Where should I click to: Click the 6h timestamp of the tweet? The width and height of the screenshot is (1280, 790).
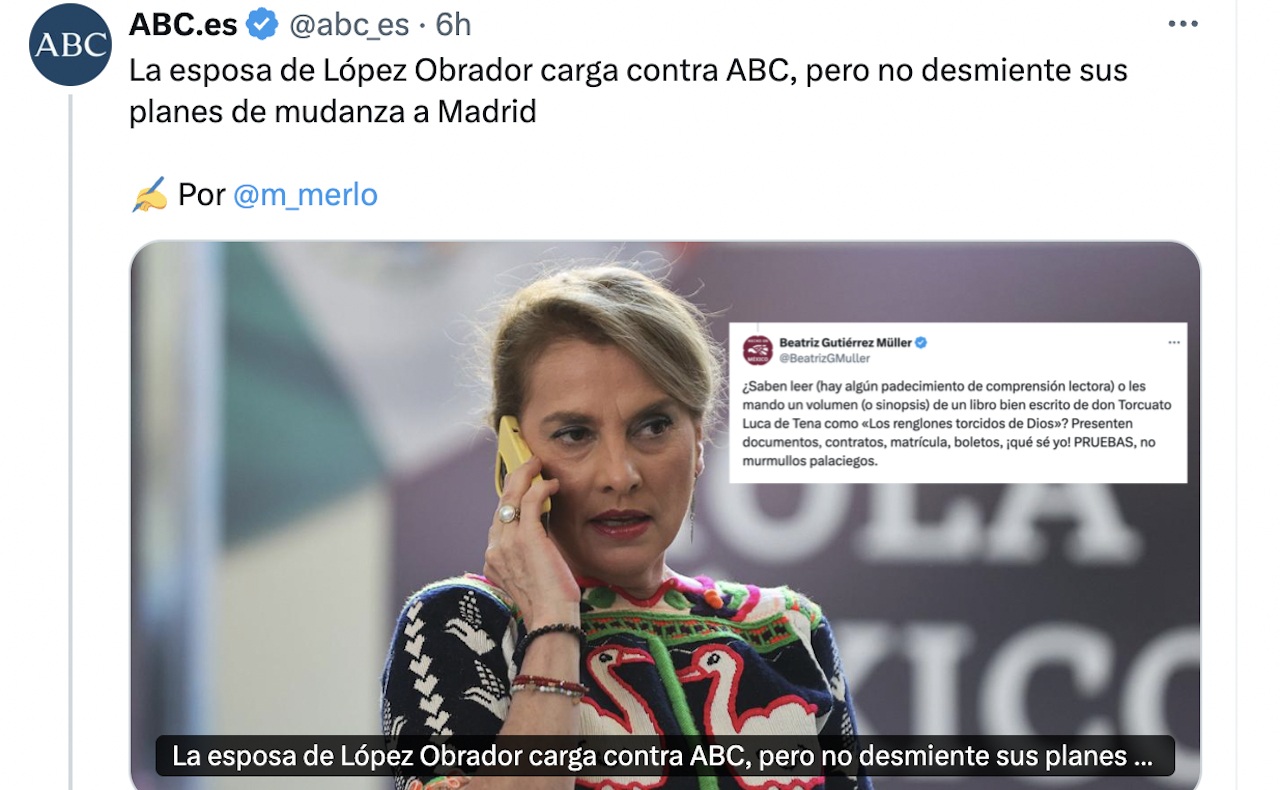(453, 24)
